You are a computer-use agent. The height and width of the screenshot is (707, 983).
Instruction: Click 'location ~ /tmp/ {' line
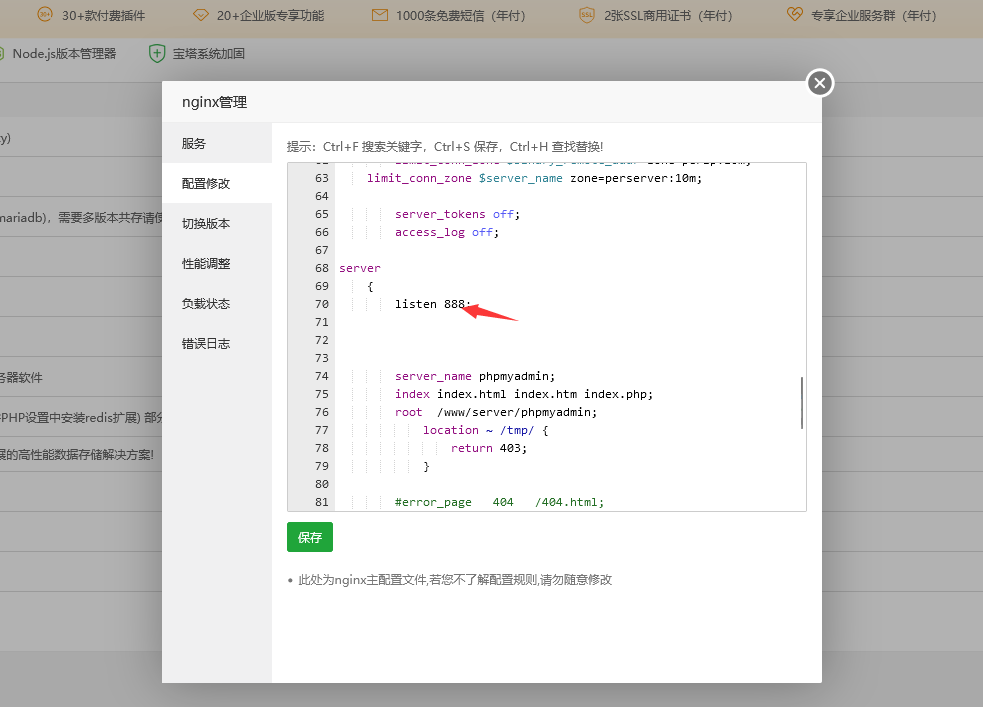(486, 430)
